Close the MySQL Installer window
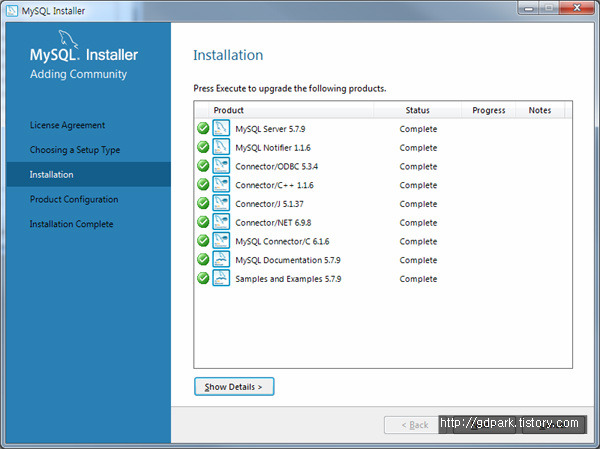This screenshot has width=600, height=449. coord(577,8)
